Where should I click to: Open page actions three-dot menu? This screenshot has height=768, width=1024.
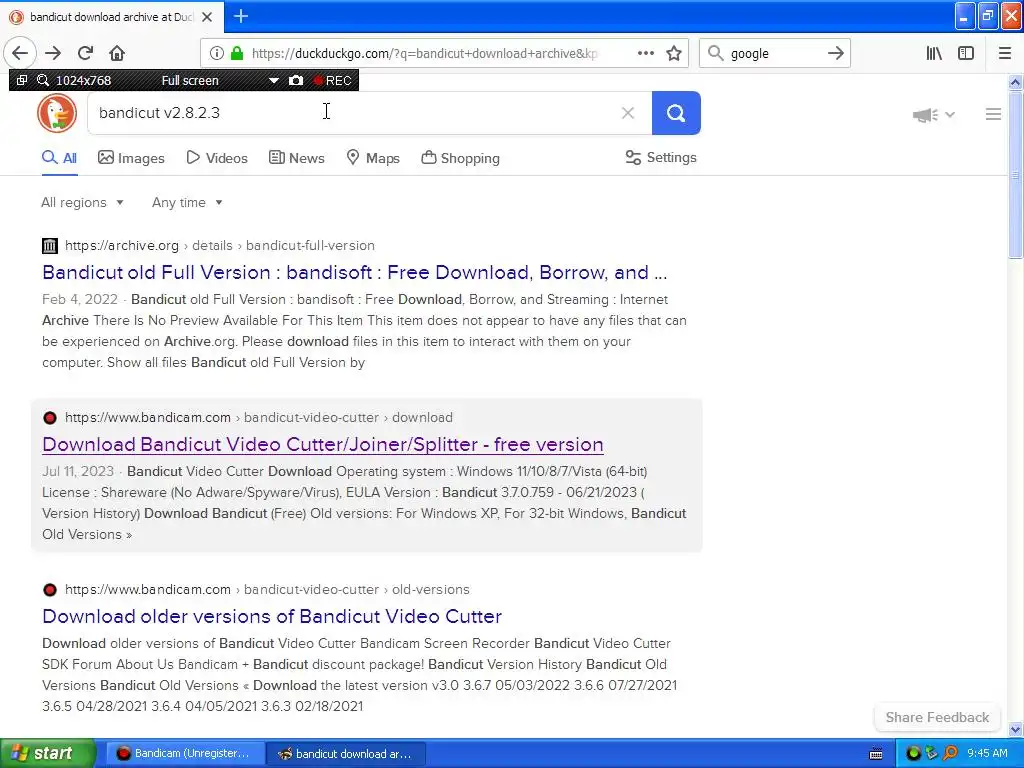point(645,54)
